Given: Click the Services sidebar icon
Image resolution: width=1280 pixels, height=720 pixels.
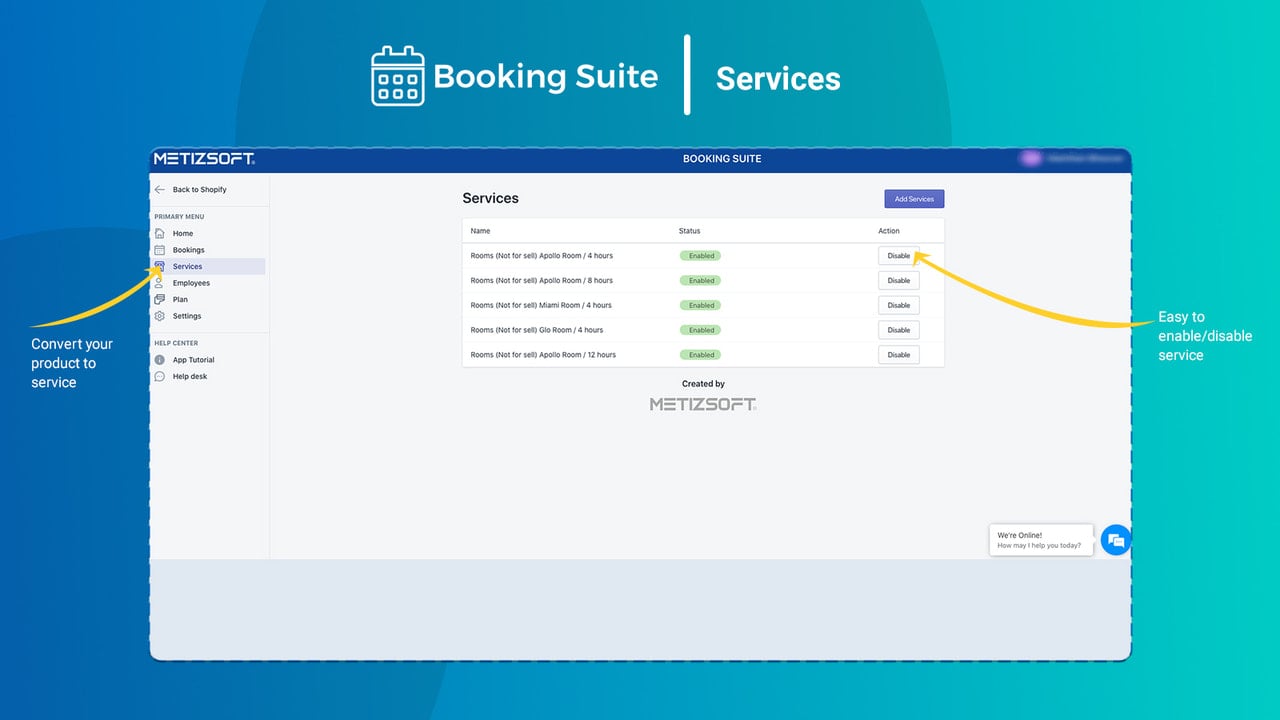Looking at the screenshot, I should tap(159, 266).
